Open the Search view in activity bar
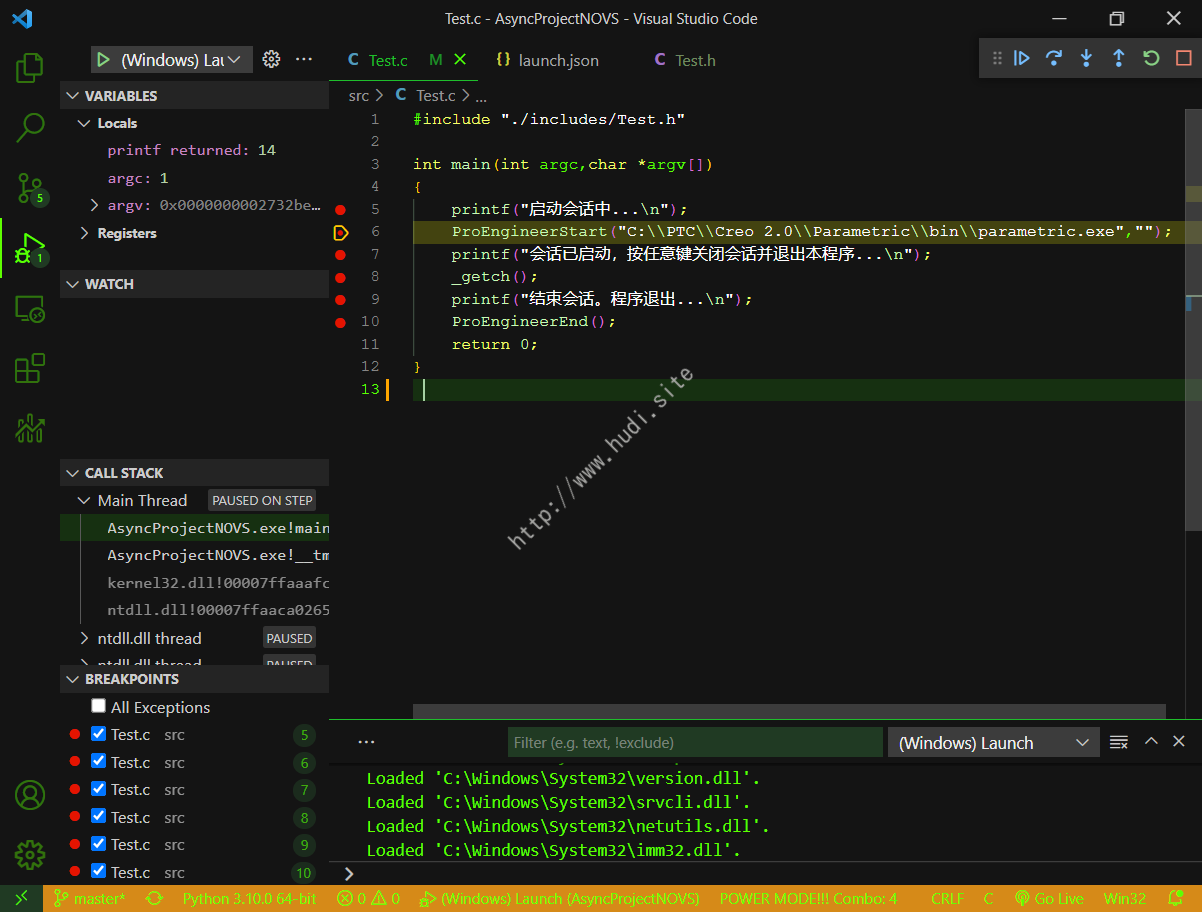1202x912 pixels. [x=30, y=127]
